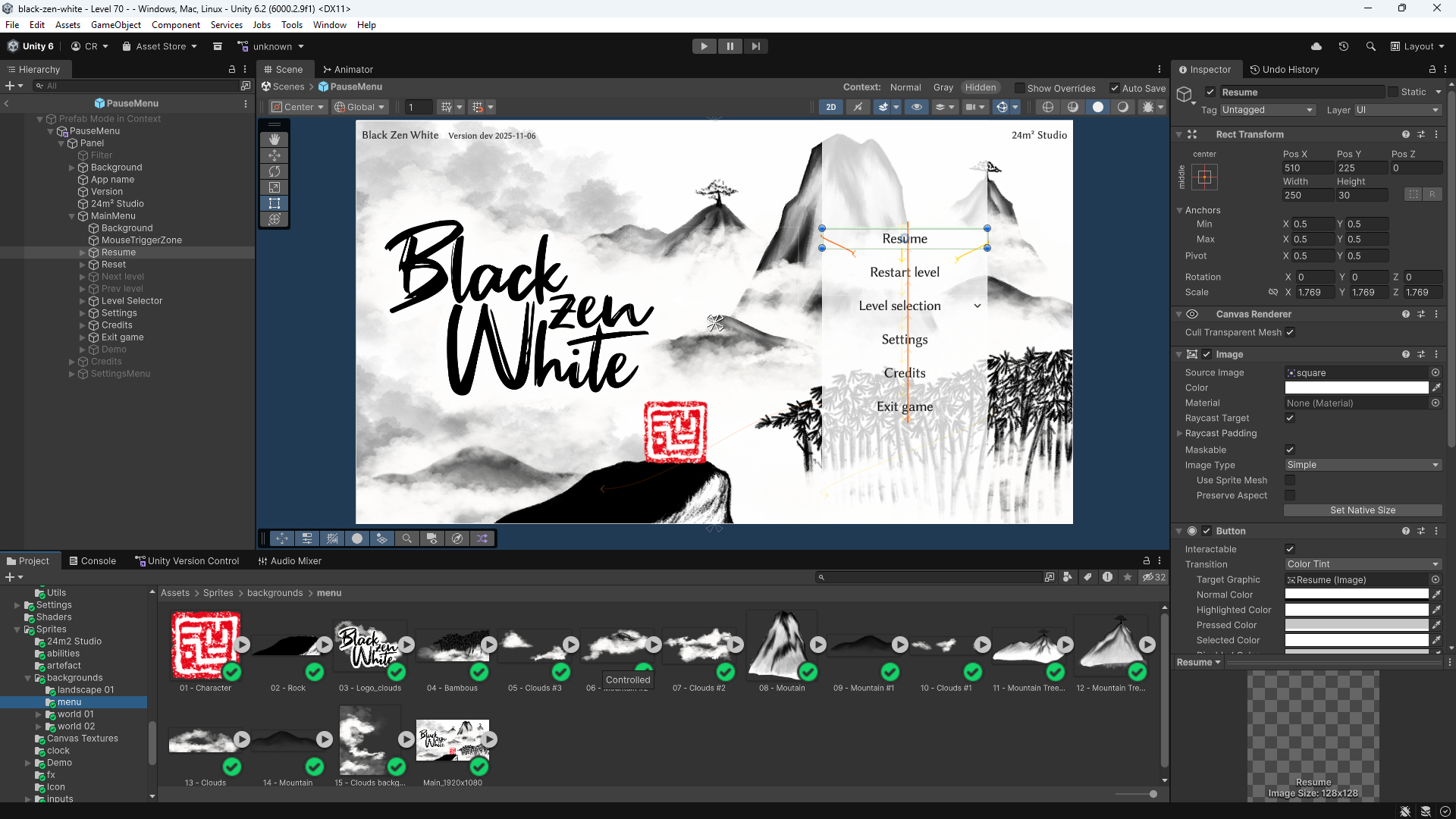Open Unity Cloud icon in toolbar
Viewport: 1456px width, 819px height.
pyautogui.click(x=1316, y=46)
